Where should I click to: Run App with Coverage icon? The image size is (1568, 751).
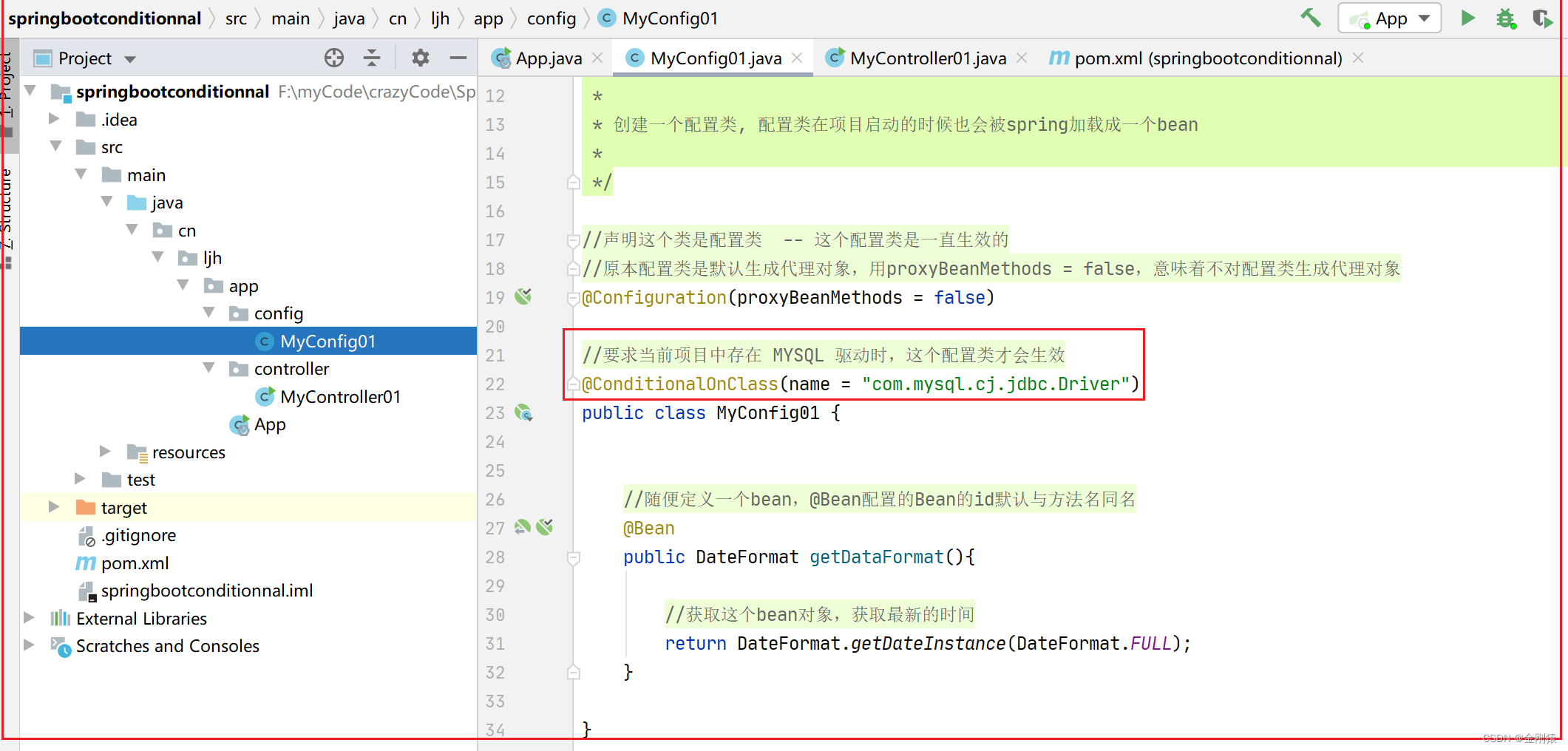(1543, 18)
